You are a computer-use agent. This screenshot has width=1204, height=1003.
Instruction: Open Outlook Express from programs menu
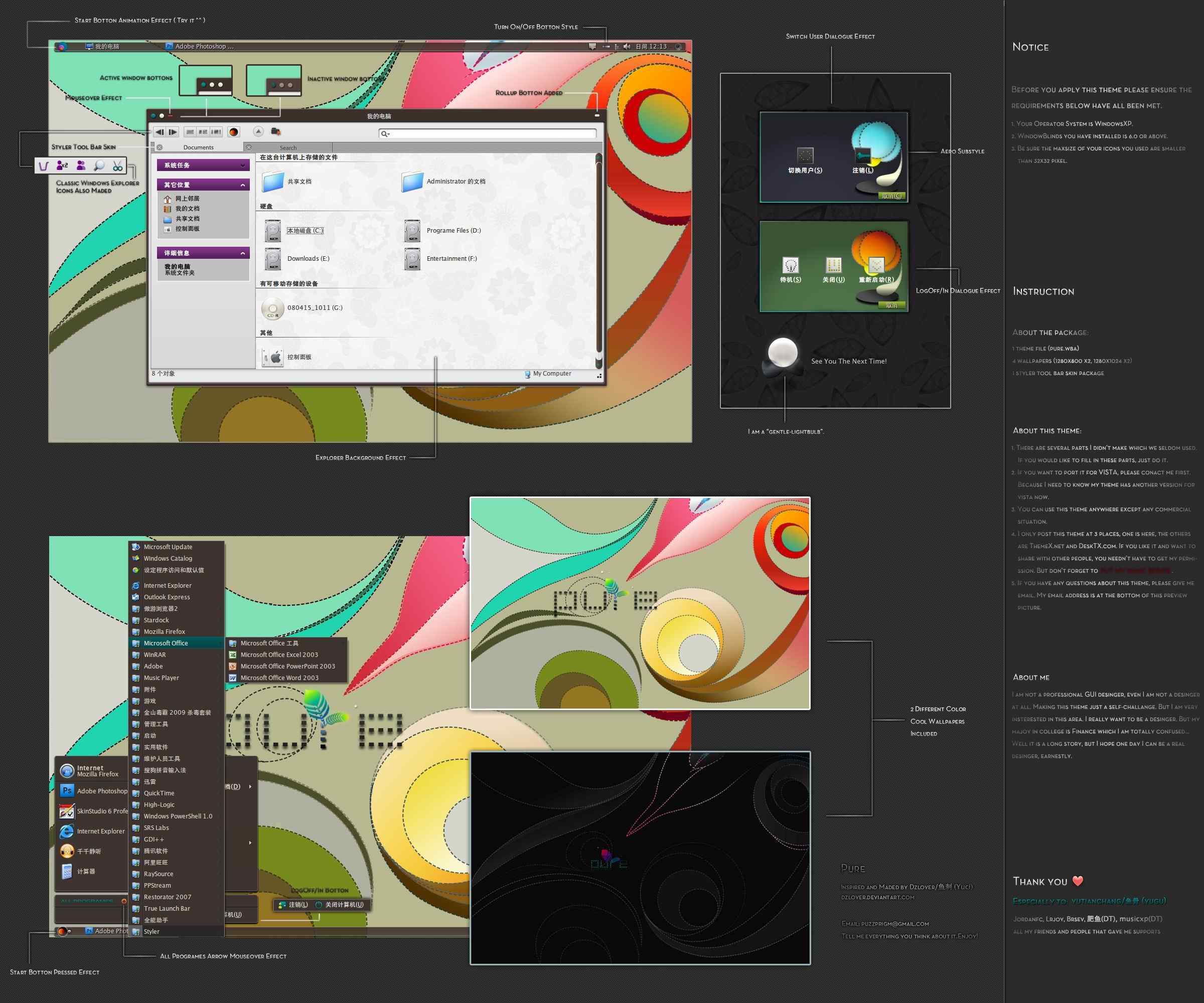pos(177,597)
